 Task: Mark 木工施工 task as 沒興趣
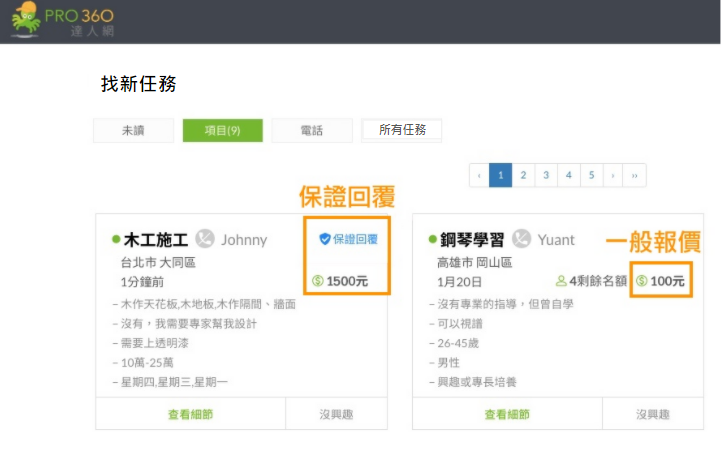point(335,414)
